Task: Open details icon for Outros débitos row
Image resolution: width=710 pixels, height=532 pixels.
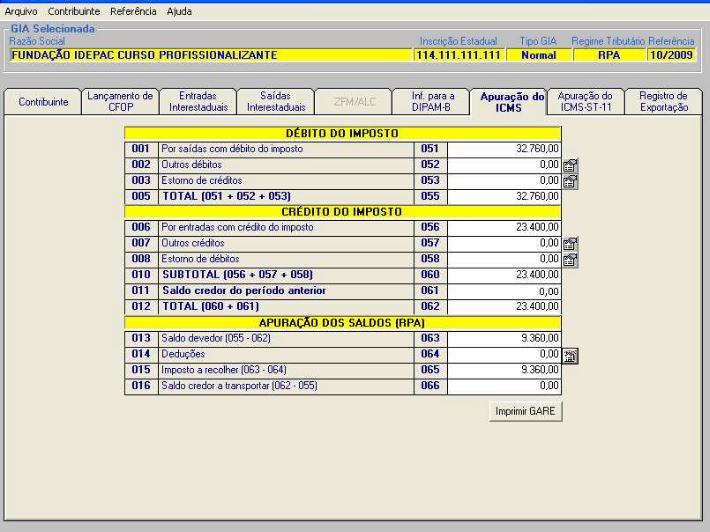Action: 571,165
